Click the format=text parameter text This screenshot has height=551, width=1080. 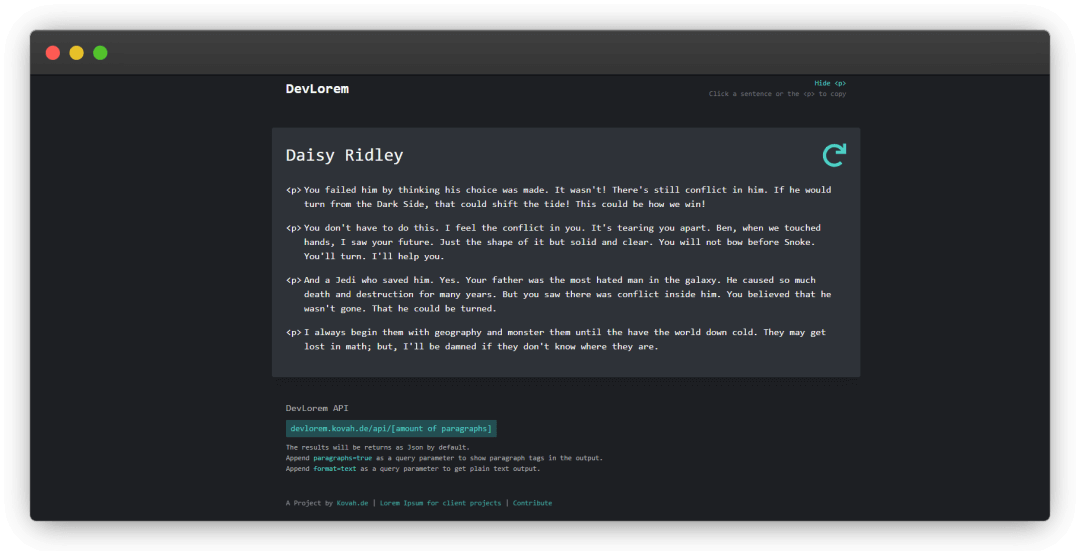(335, 469)
